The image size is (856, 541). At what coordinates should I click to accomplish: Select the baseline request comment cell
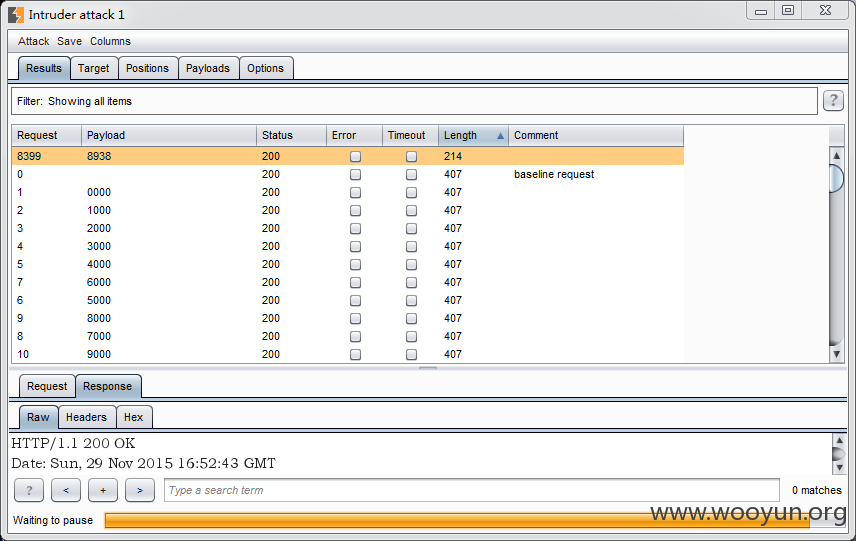pyautogui.click(x=554, y=175)
